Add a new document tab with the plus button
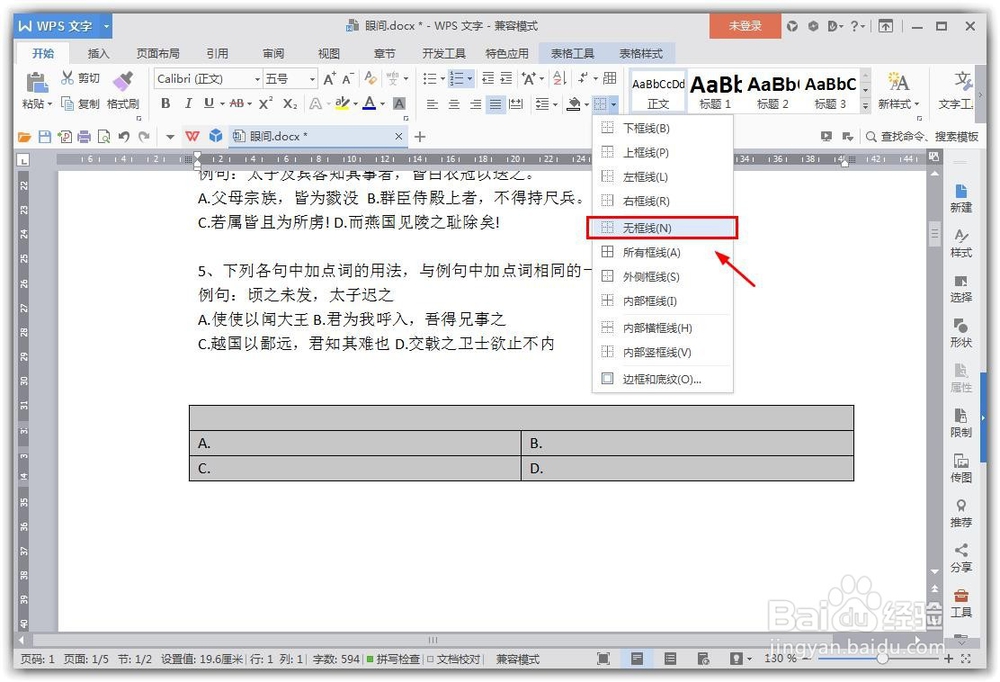 pos(420,137)
